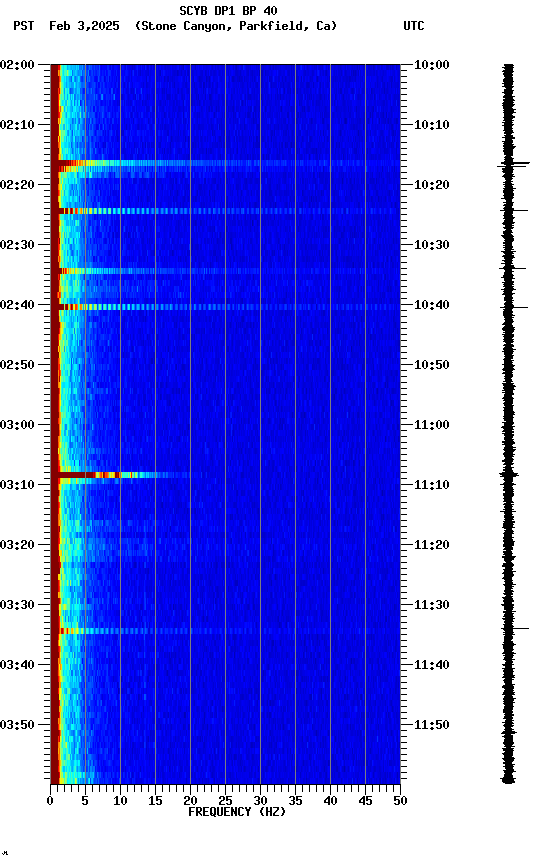The width and height of the screenshot is (552, 864).
Task: Click the 10 Hz frequency axis label
Action: coord(120,801)
